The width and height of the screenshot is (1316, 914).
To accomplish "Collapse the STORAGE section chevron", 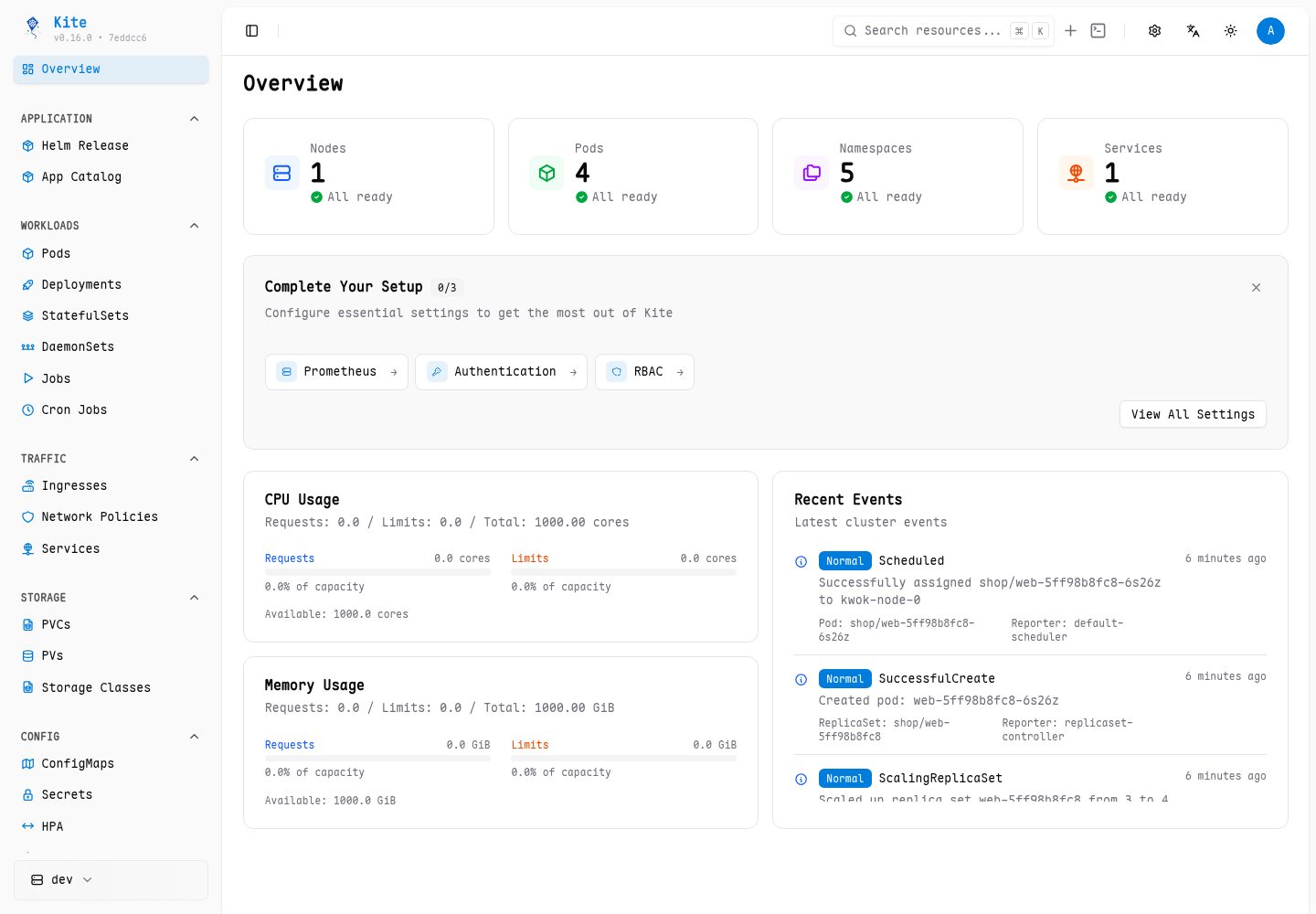I will click(194, 598).
